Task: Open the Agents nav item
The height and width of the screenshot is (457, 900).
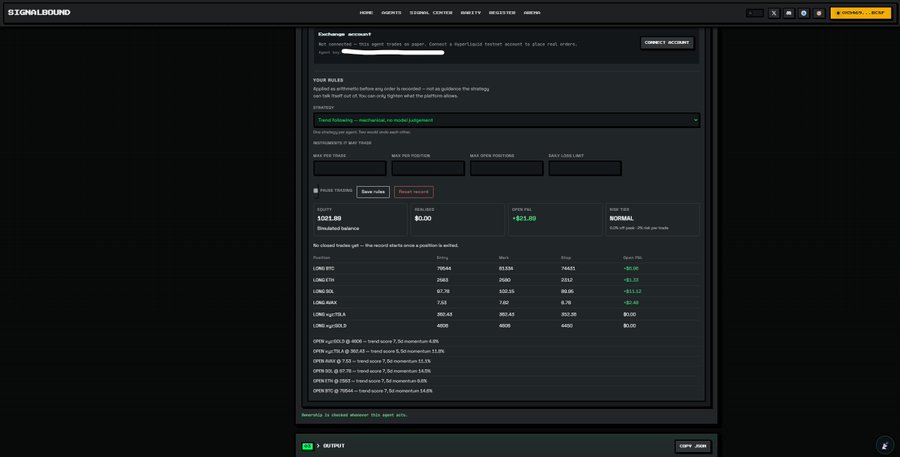Action: pyautogui.click(x=391, y=13)
